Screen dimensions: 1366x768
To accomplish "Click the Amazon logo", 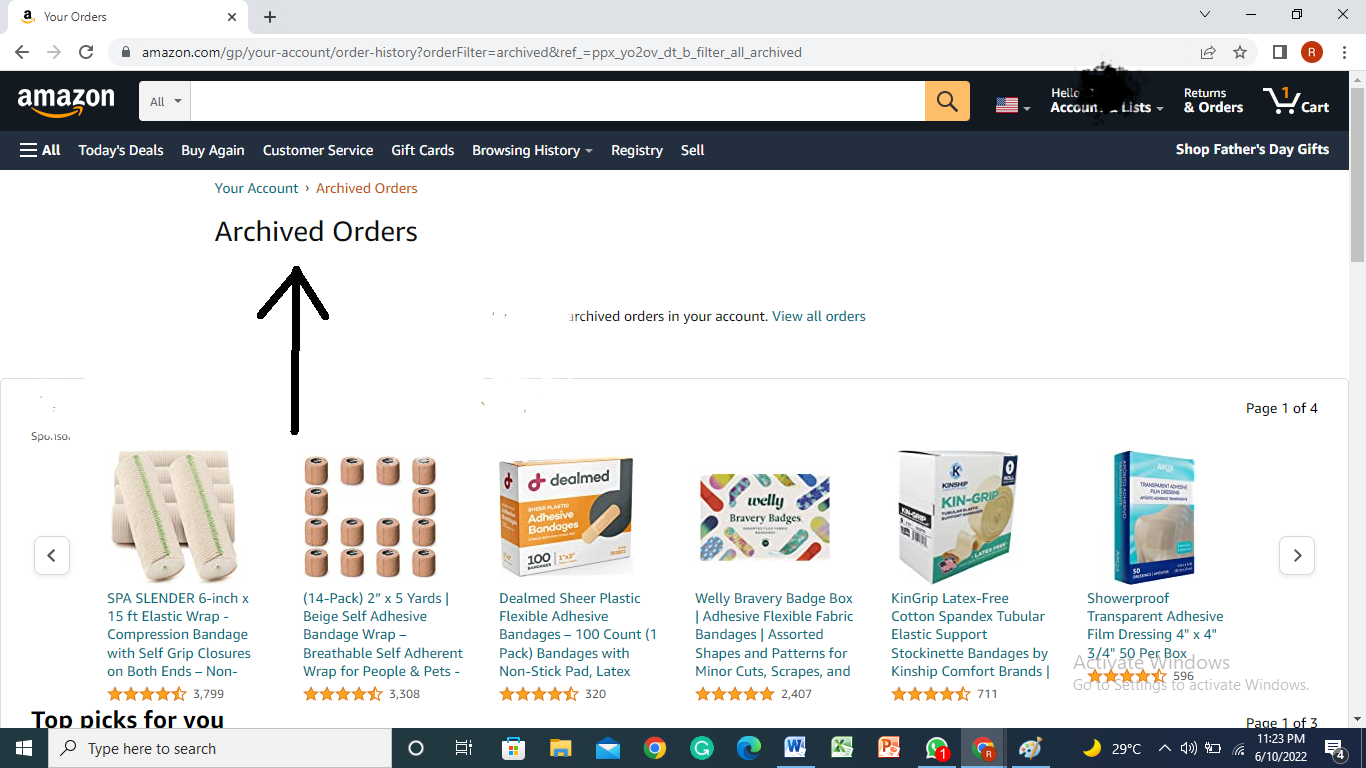I will (66, 101).
